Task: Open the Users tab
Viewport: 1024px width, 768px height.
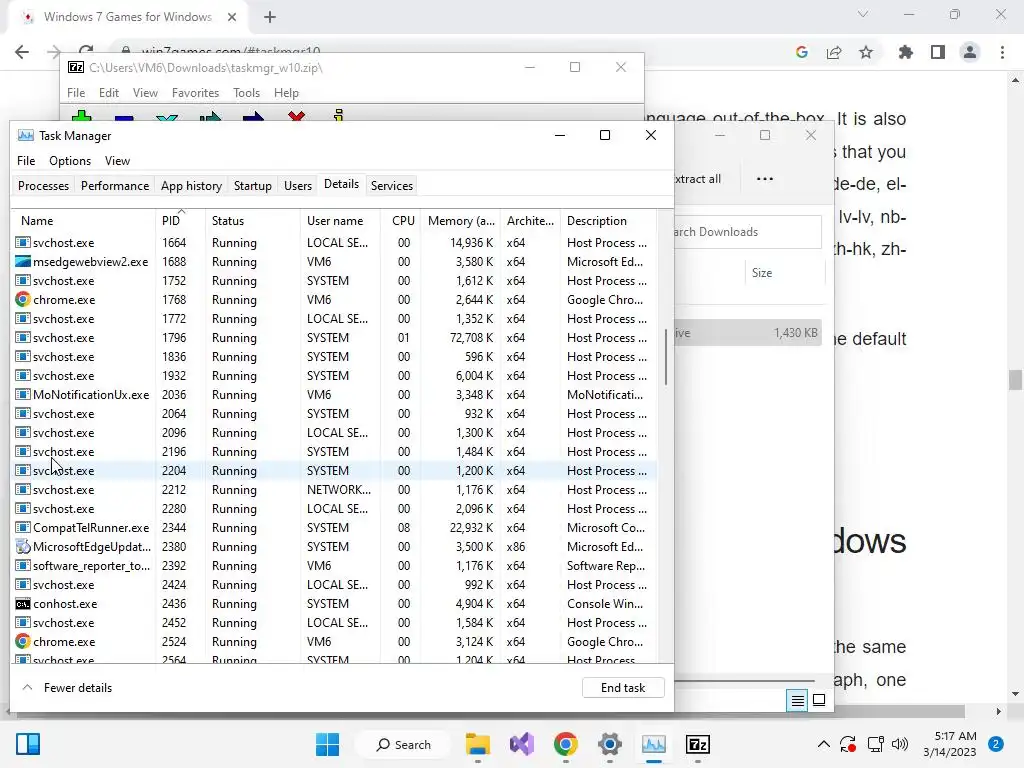Action: (298, 185)
